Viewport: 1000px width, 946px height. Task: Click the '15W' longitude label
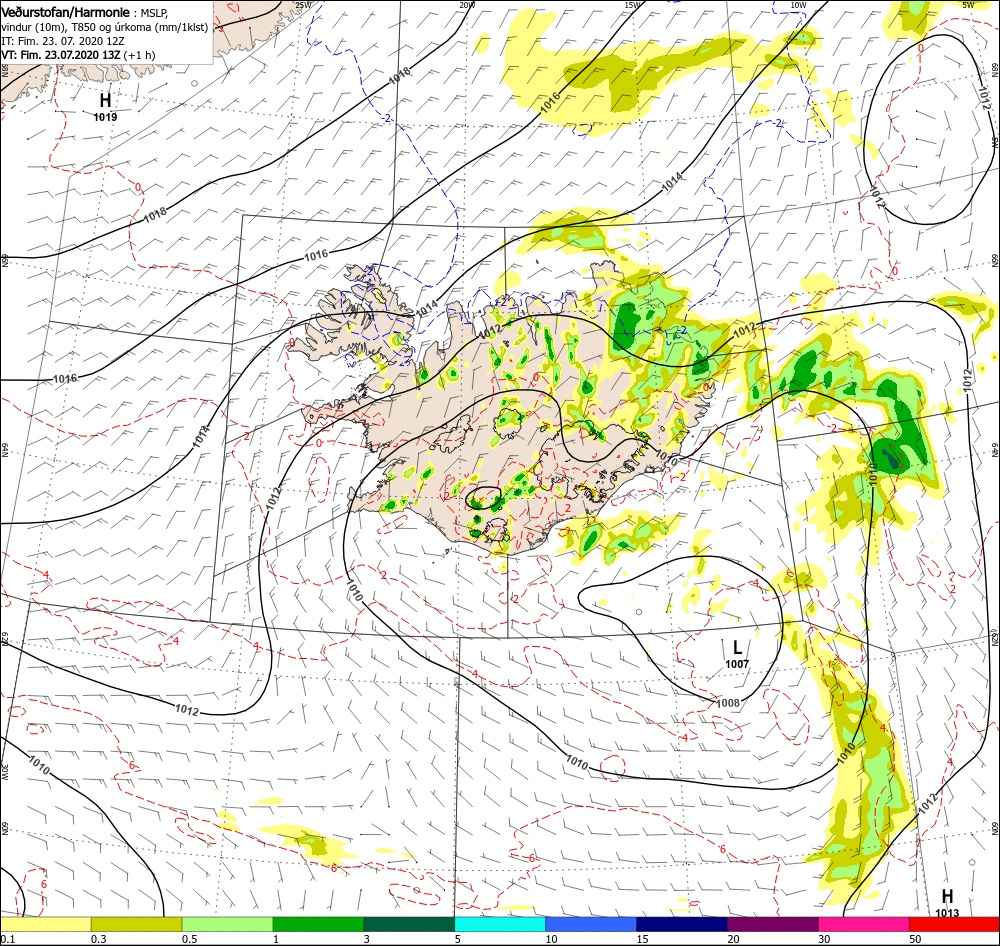point(633,5)
